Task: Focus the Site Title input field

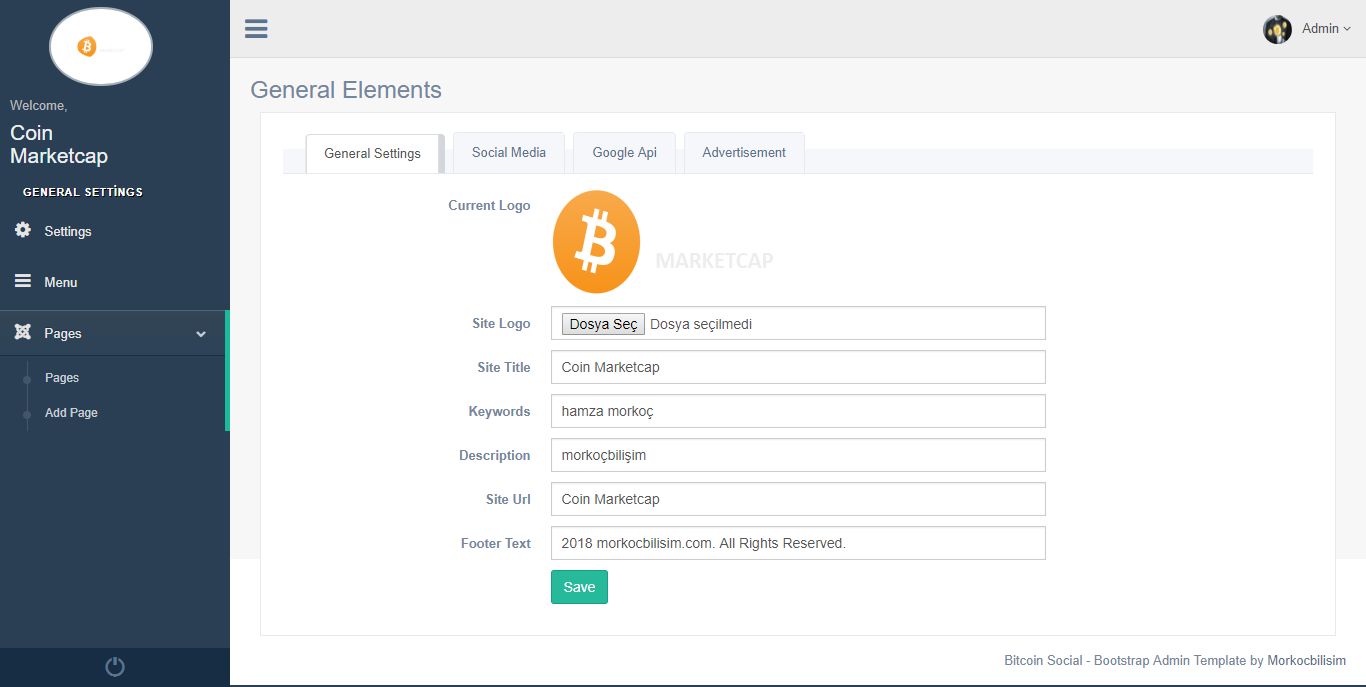Action: tap(797, 367)
